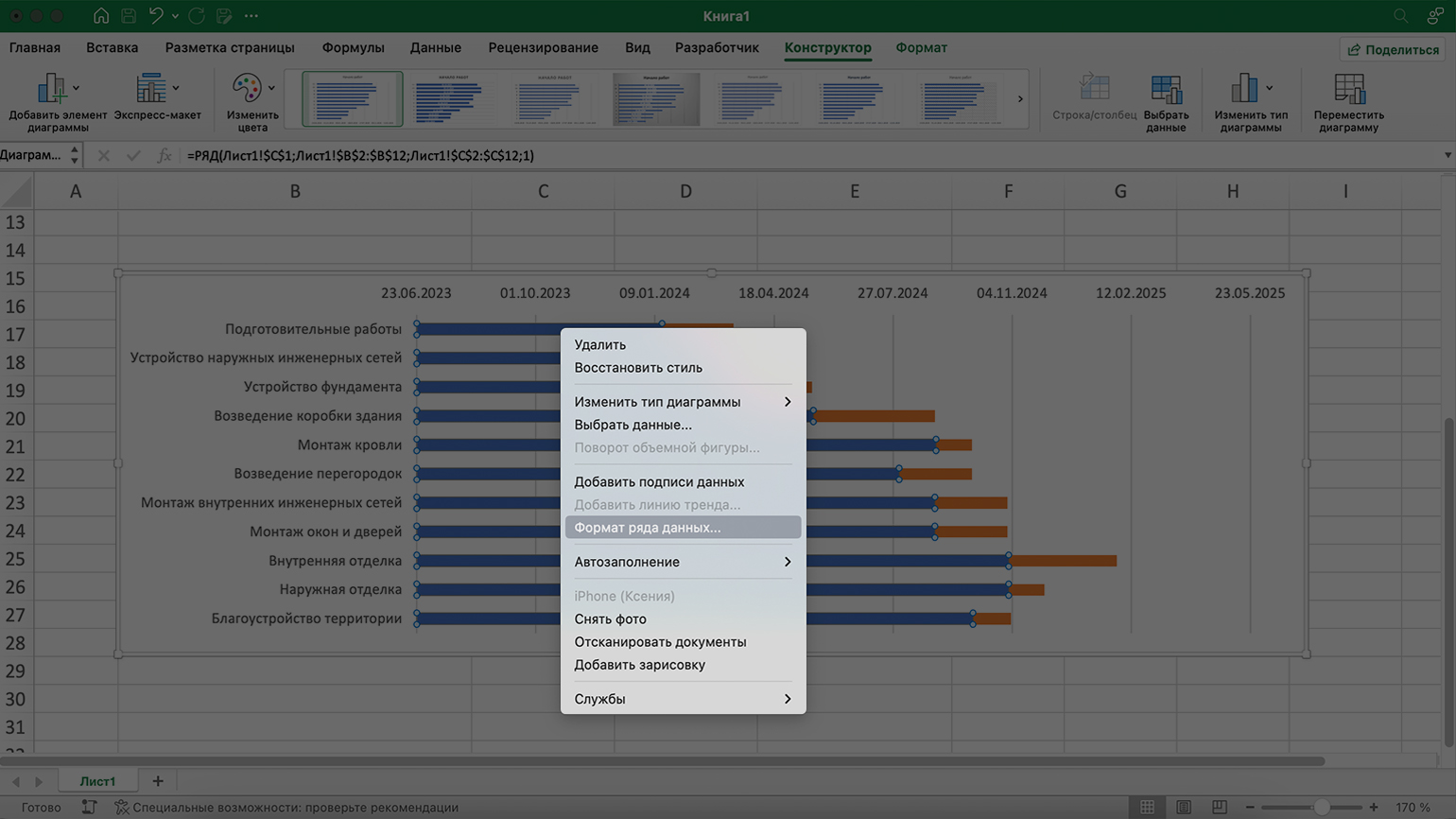
Task: Cancel formula entry with the X icon
Action: [104, 155]
